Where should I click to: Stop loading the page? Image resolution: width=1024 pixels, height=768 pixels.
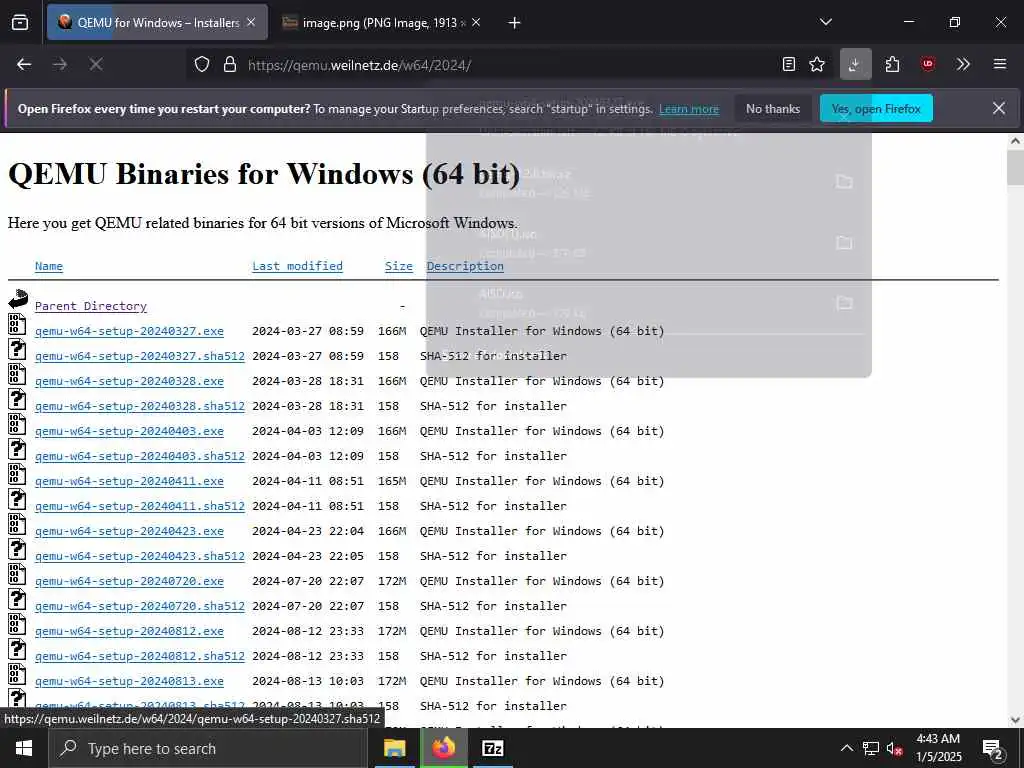point(96,64)
